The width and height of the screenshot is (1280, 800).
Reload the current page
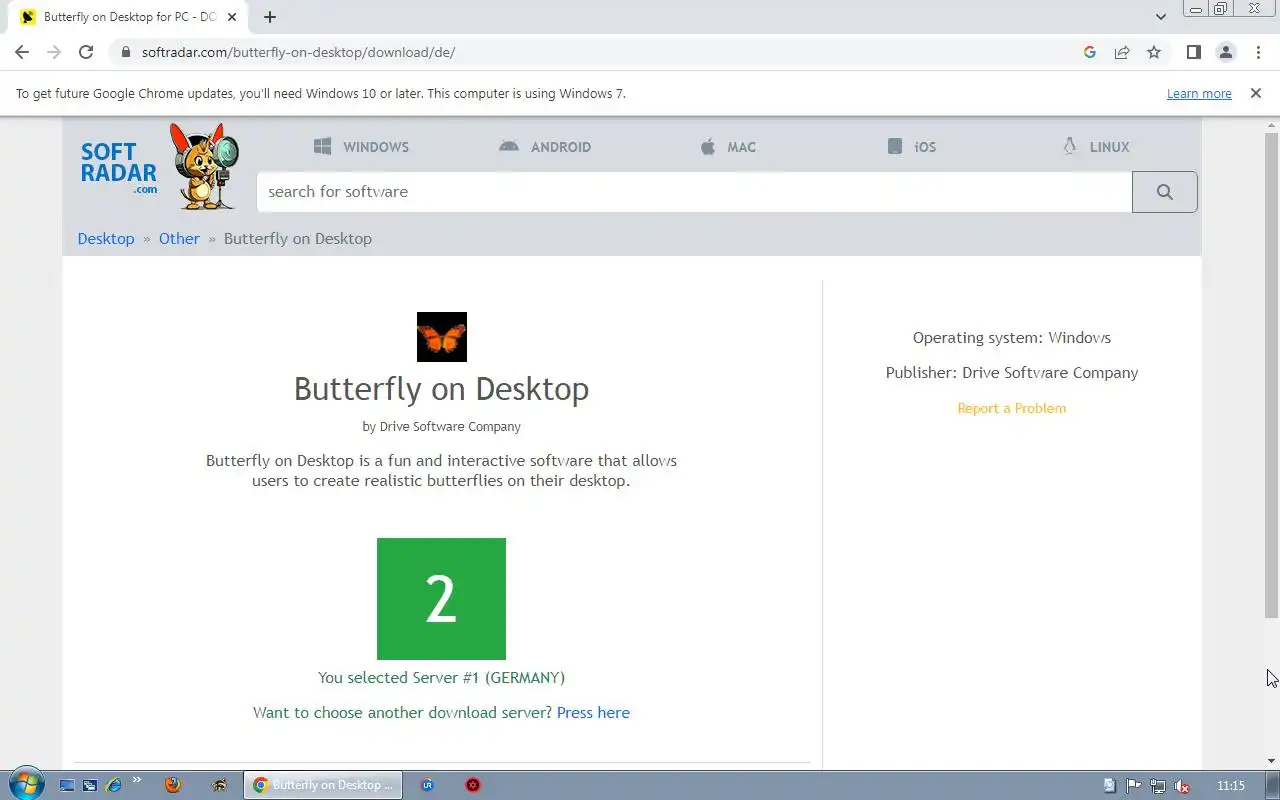[86, 52]
